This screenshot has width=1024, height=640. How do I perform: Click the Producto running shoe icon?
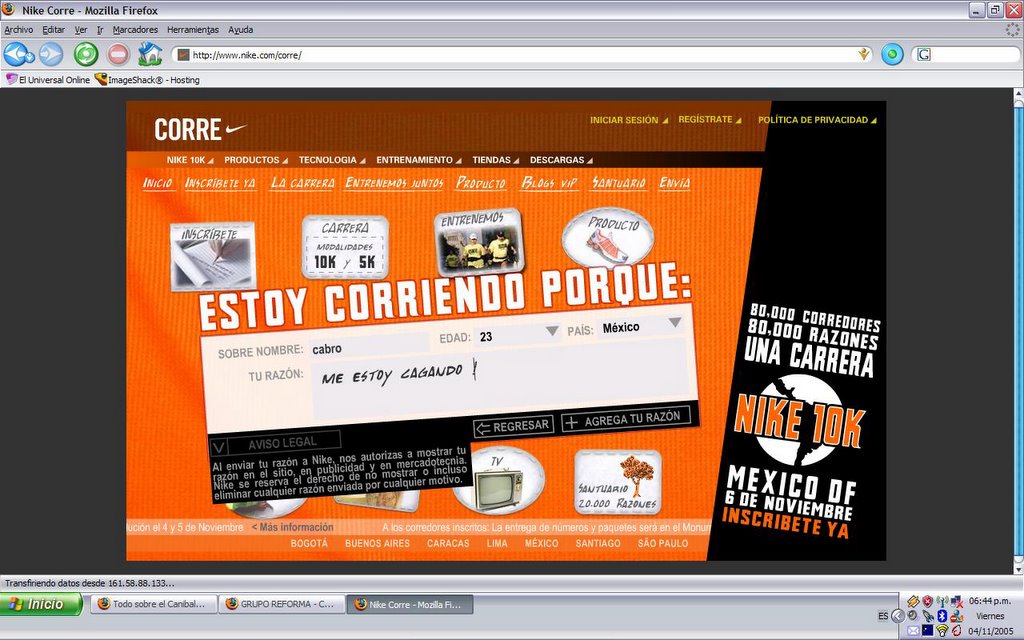(608, 239)
